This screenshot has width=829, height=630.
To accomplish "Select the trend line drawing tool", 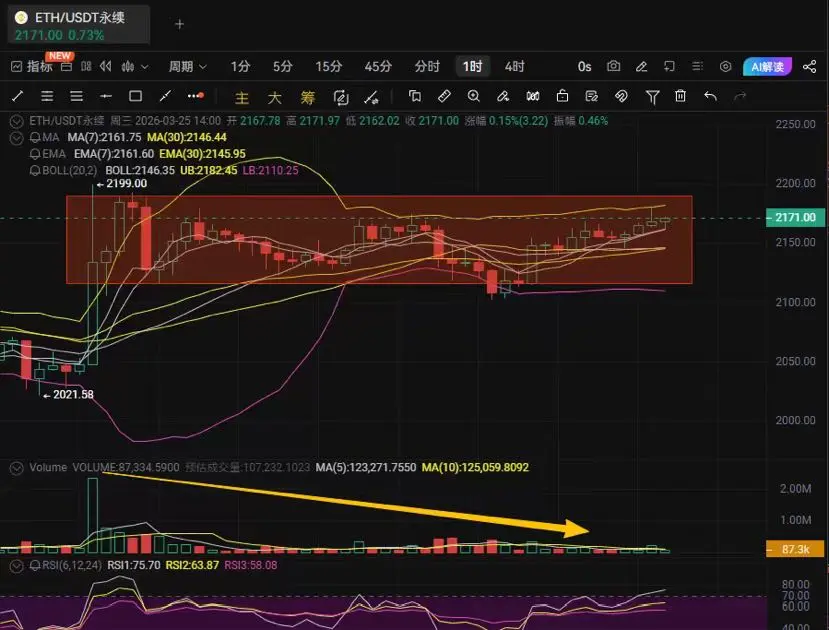I will click(x=17, y=96).
